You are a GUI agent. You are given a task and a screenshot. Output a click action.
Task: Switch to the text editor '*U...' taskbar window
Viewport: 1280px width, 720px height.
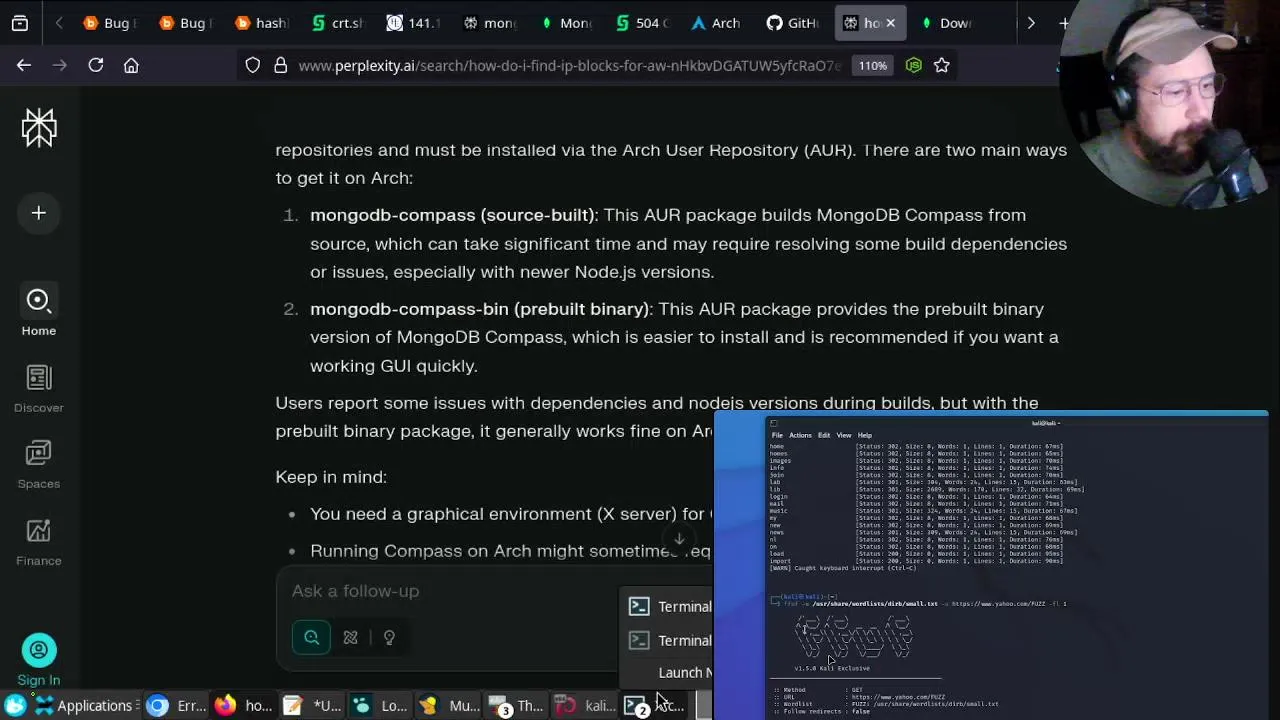coord(311,705)
